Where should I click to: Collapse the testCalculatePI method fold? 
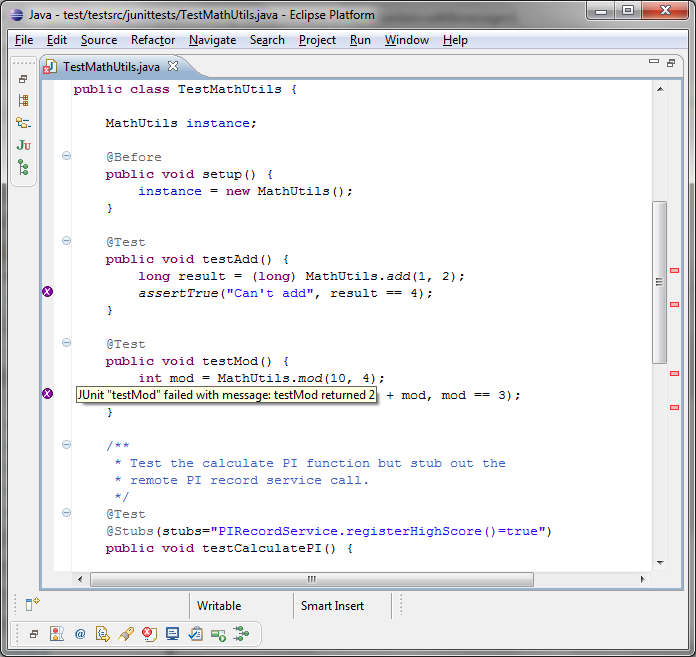[x=66, y=513]
